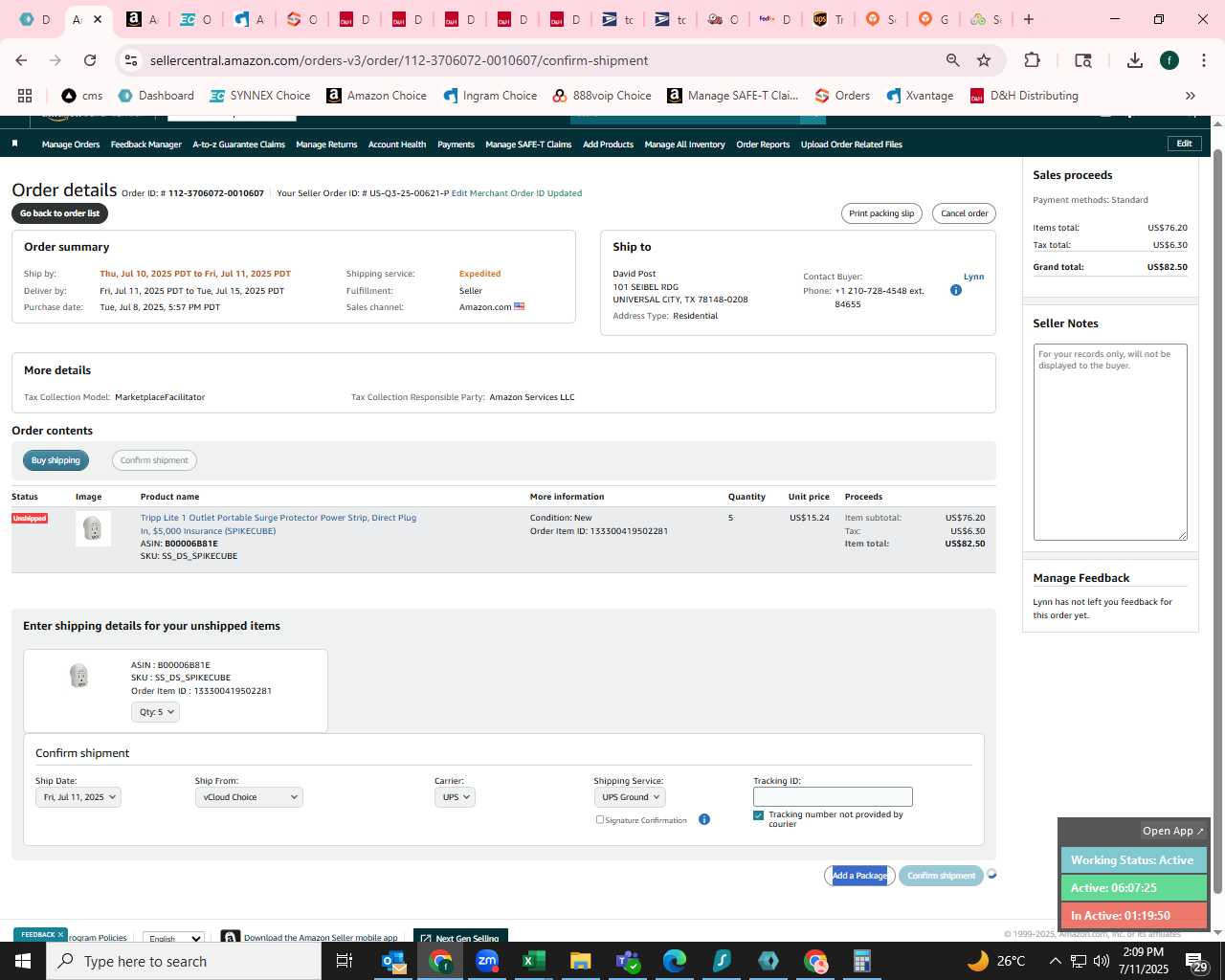Open File Explorer from the taskbar

click(581, 961)
